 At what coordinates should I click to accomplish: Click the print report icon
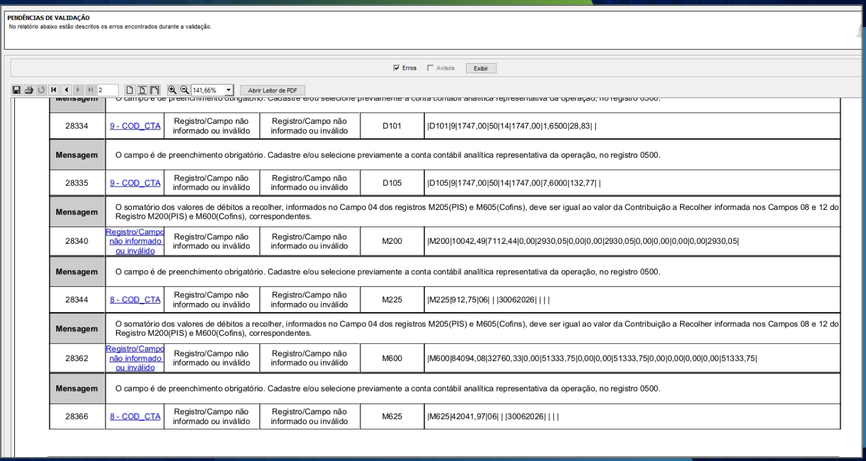click(29, 90)
